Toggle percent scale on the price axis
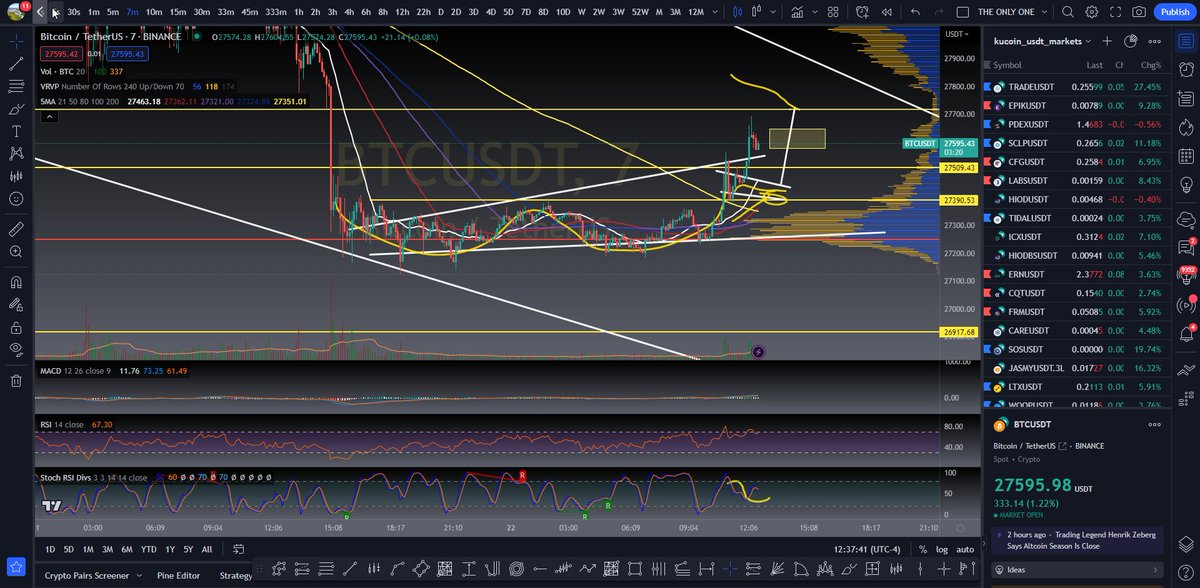The height and width of the screenshot is (588, 1200). coord(924,549)
